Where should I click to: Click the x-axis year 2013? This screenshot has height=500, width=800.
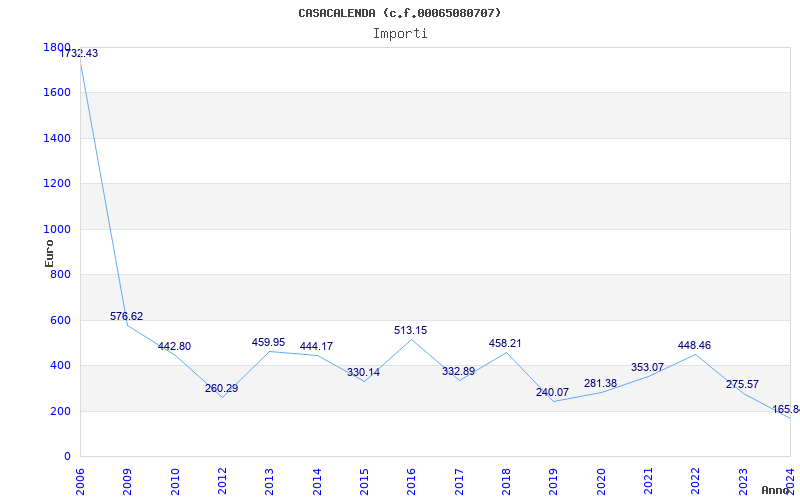pyautogui.click(x=269, y=482)
